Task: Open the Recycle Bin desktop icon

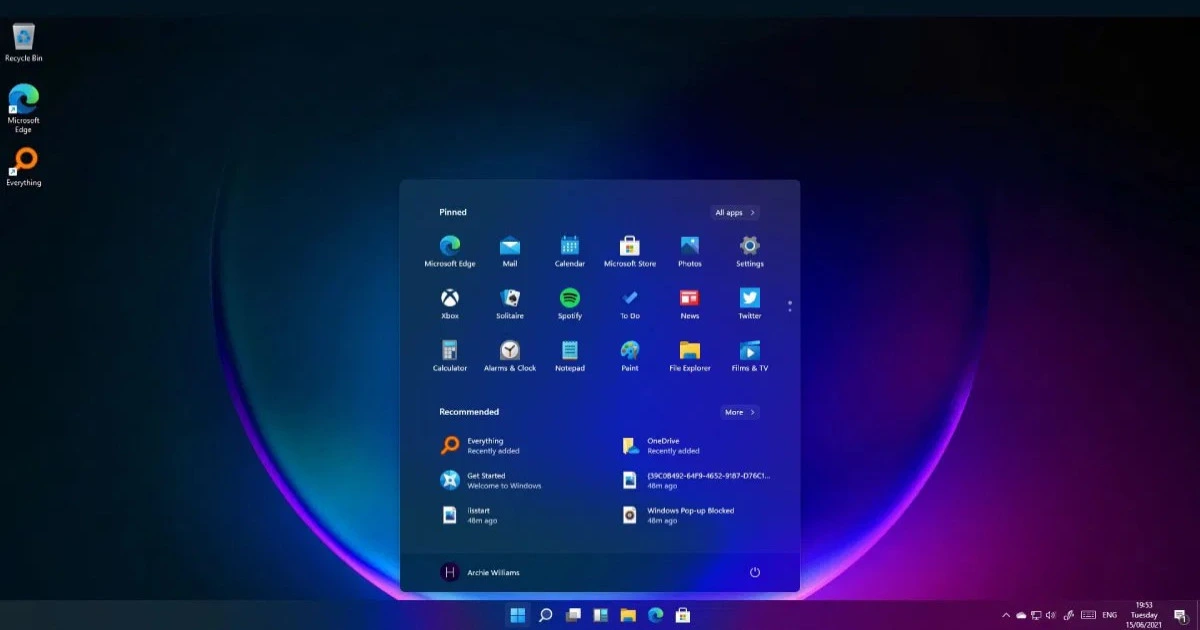Action: coord(24,43)
